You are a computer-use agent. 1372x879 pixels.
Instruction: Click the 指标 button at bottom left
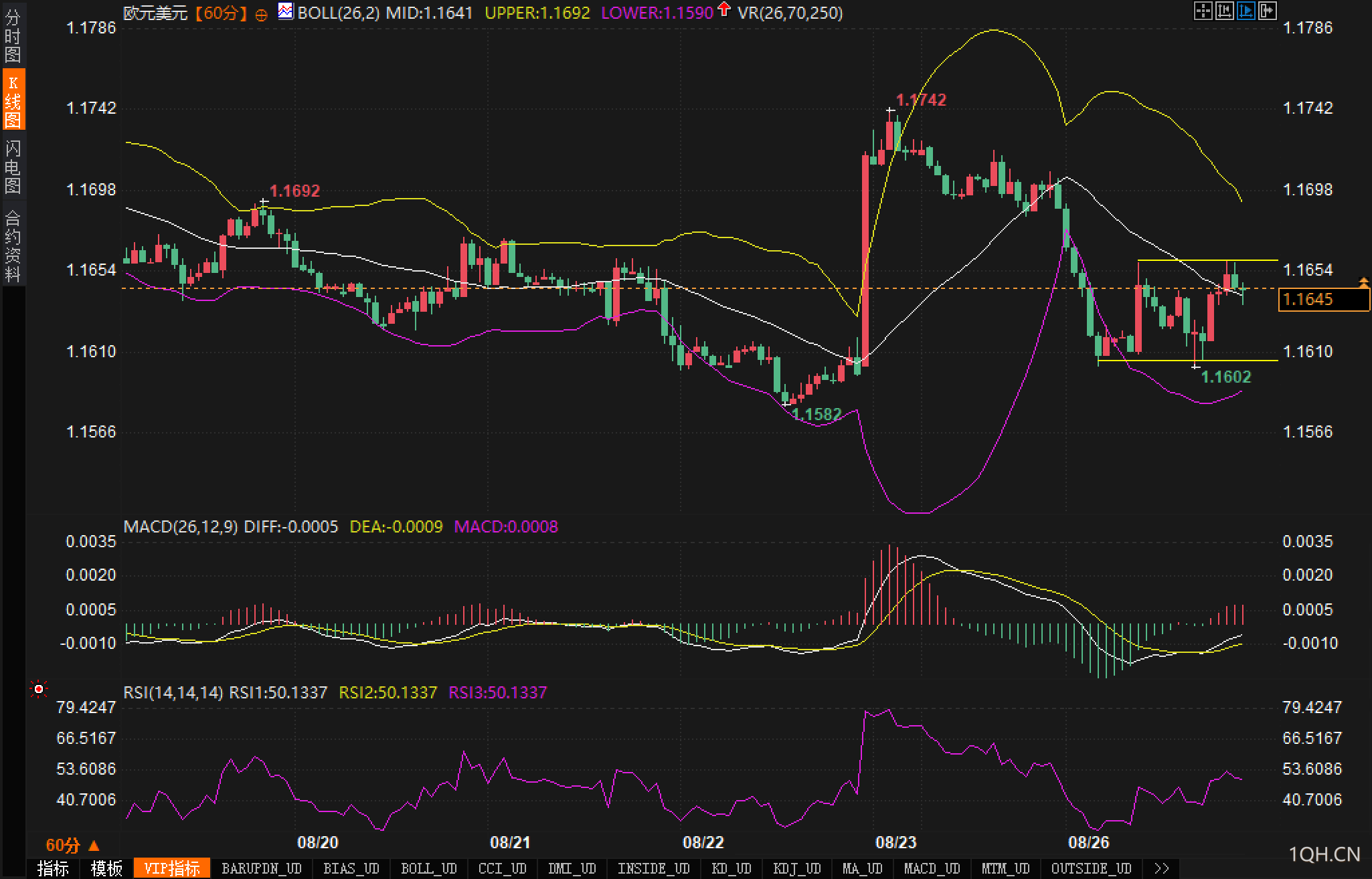(x=53, y=868)
